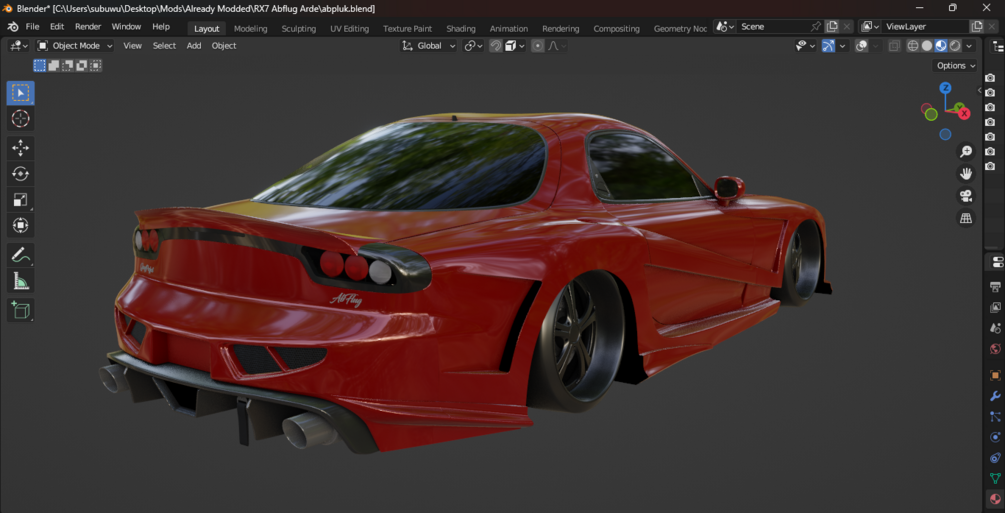This screenshot has width=1005, height=513.
Task: Open the Material properties tab
Action: click(x=995, y=499)
